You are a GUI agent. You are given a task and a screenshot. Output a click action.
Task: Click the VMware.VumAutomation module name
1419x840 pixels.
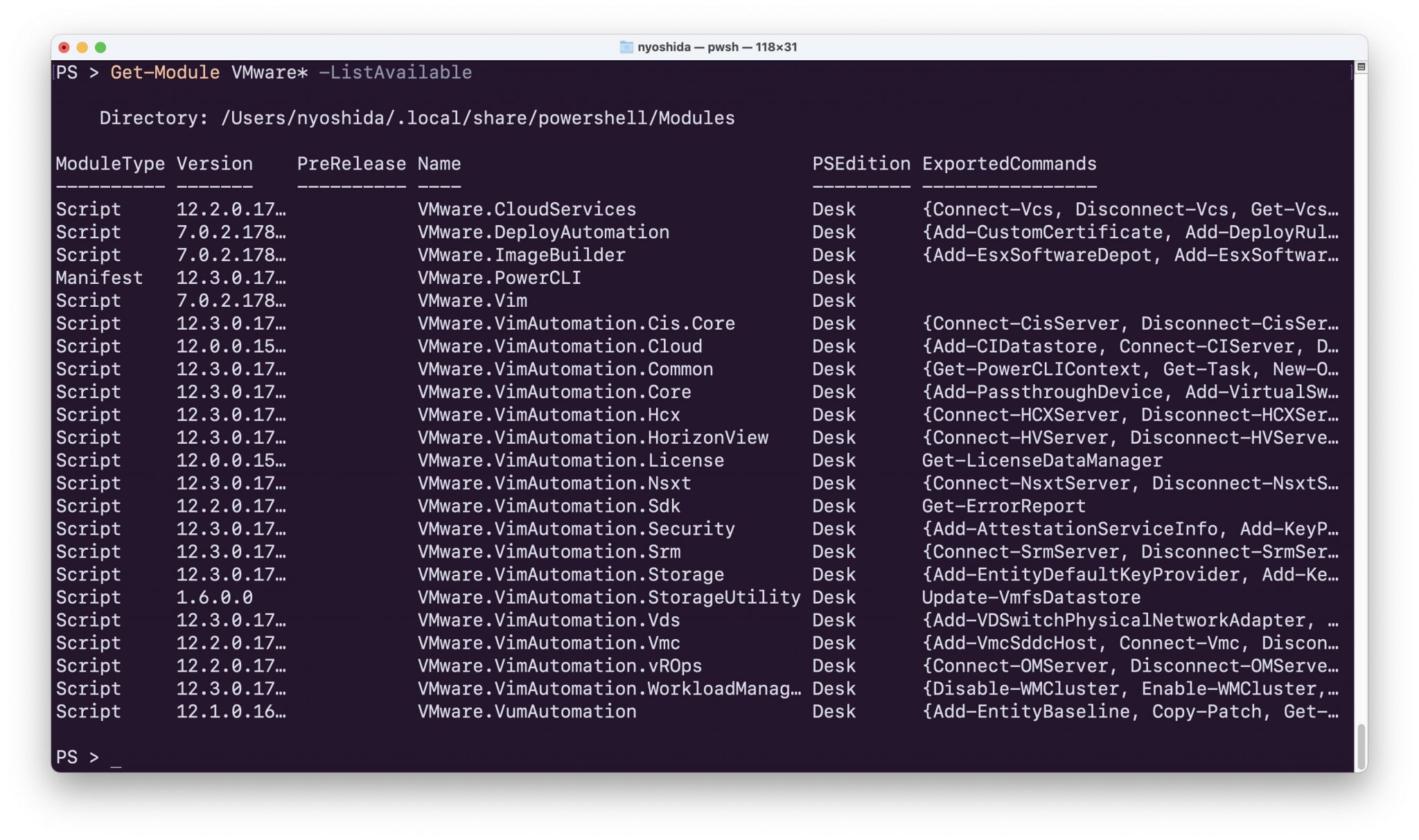click(527, 712)
